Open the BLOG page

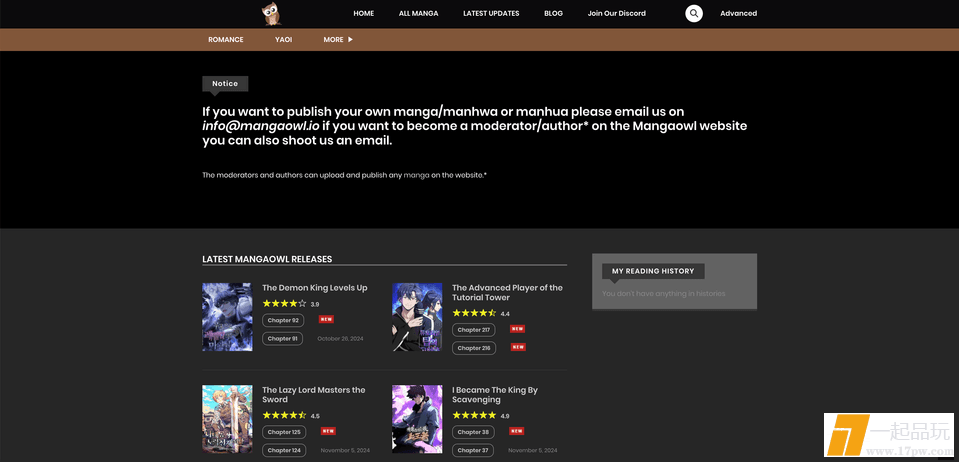click(553, 14)
